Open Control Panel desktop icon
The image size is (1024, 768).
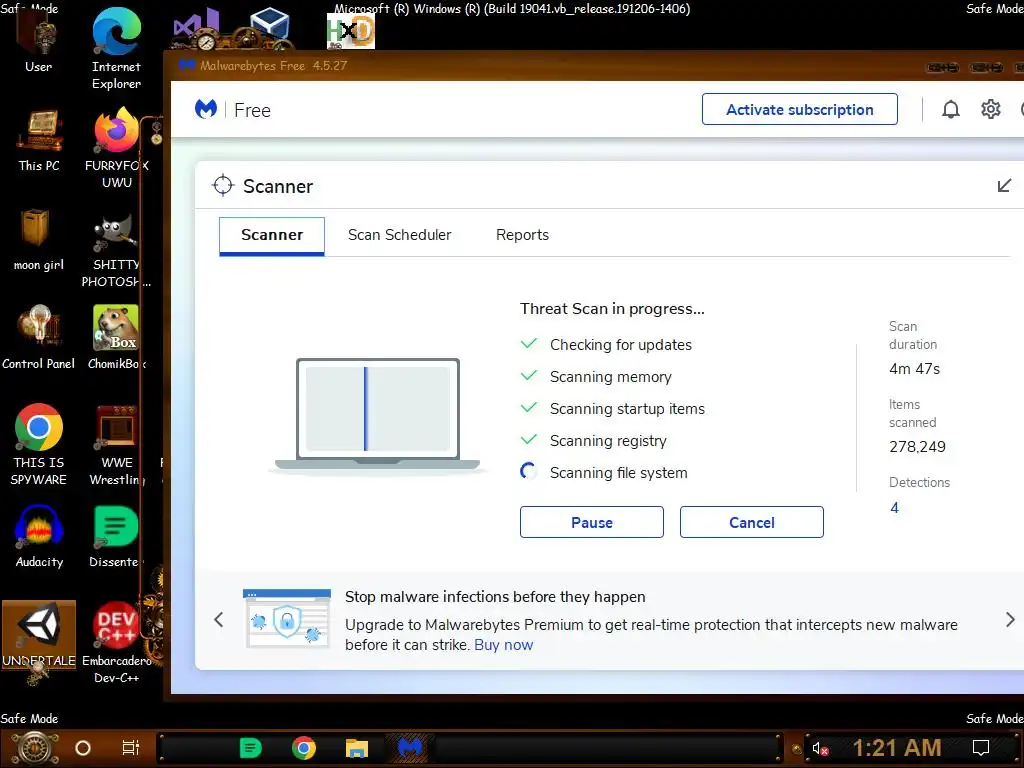tap(39, 338)
